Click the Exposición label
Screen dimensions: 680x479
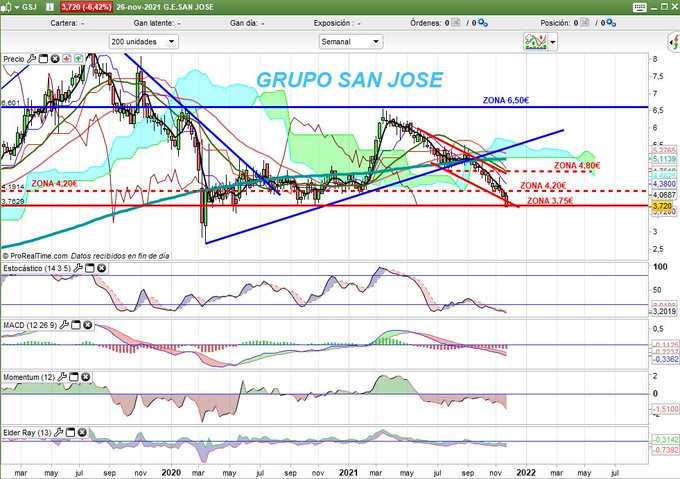332,23
